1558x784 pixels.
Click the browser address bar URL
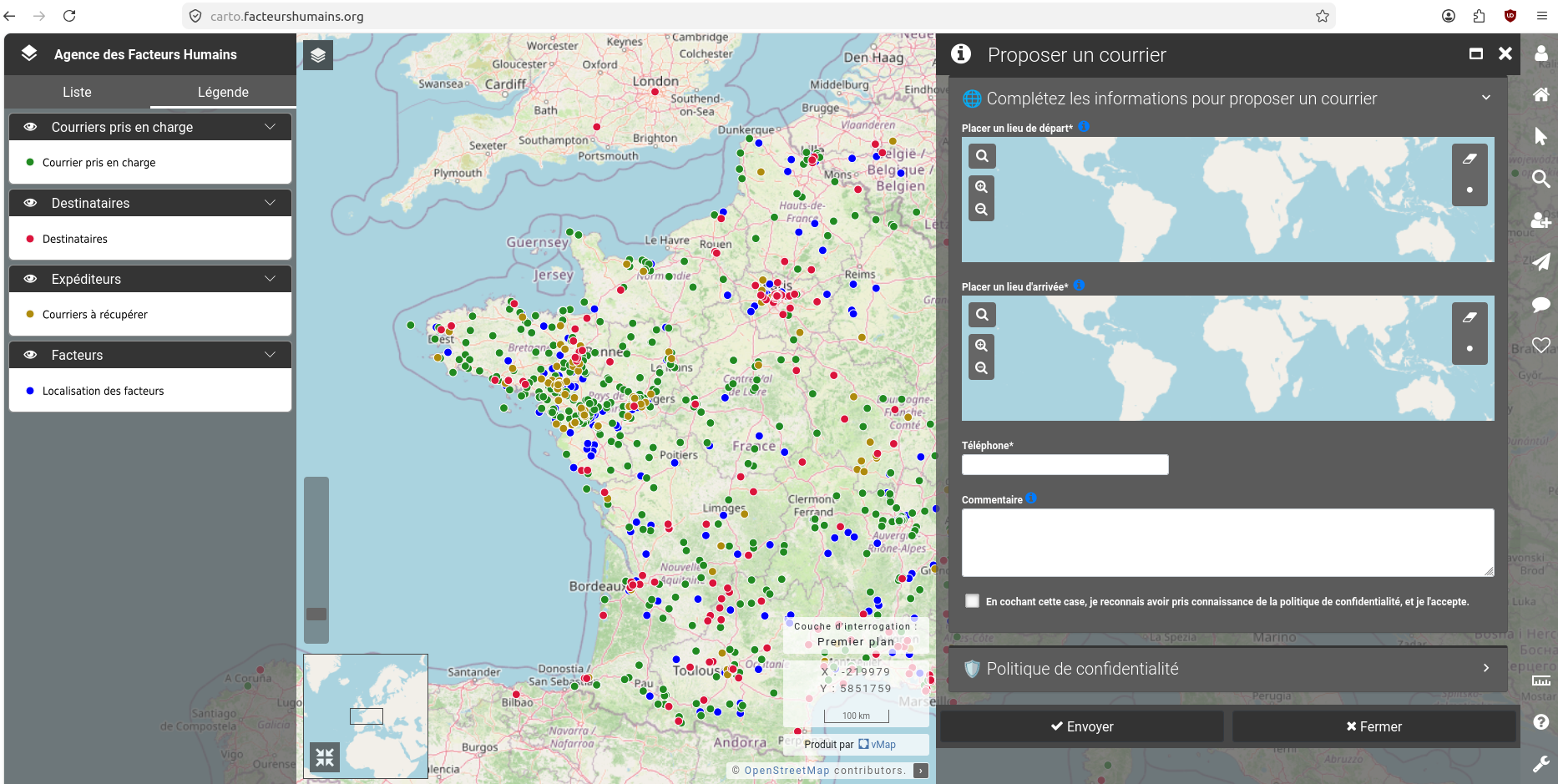[287, 16]
